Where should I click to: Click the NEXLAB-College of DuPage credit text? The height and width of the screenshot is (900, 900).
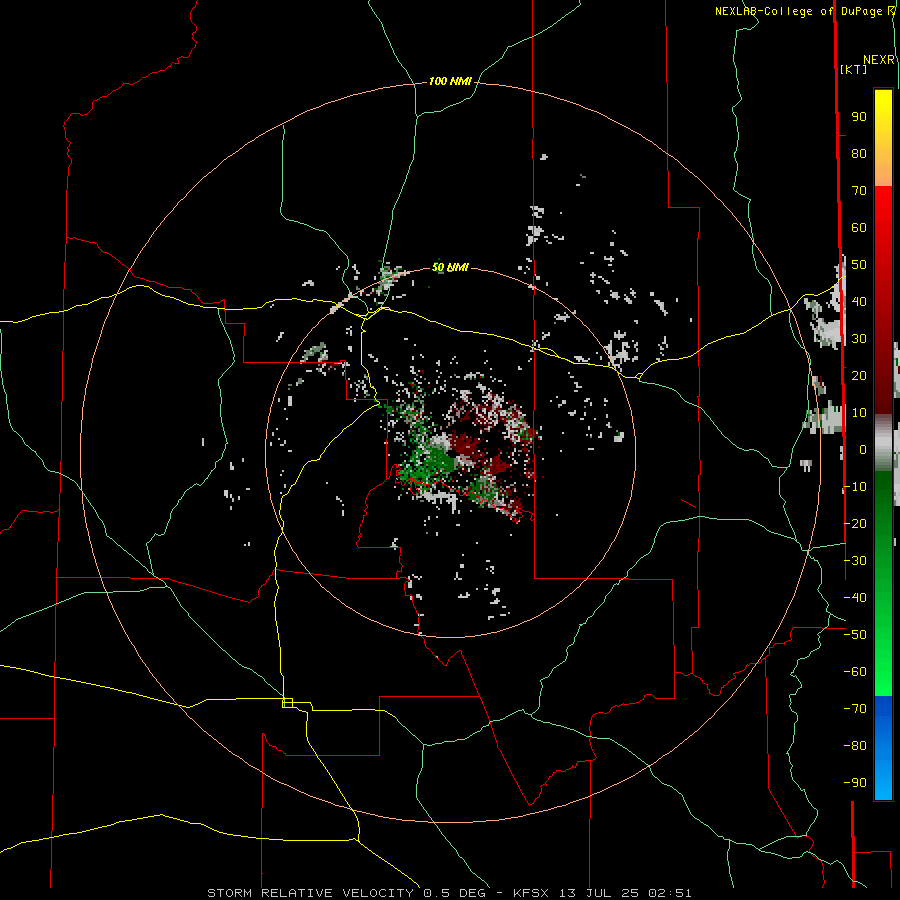(x=800, y=11)
